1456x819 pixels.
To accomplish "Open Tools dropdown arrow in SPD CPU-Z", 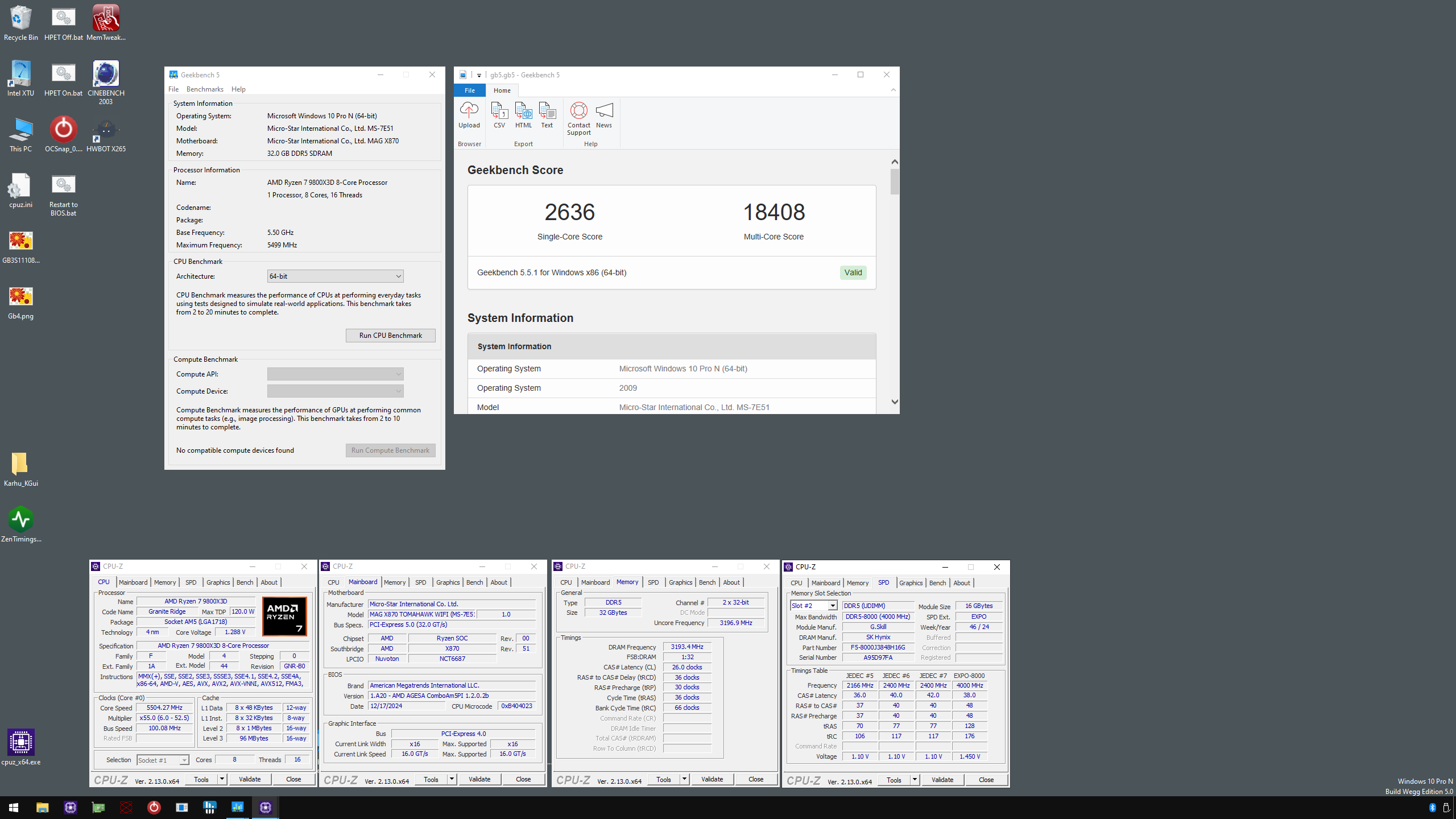I will point(915,780).
